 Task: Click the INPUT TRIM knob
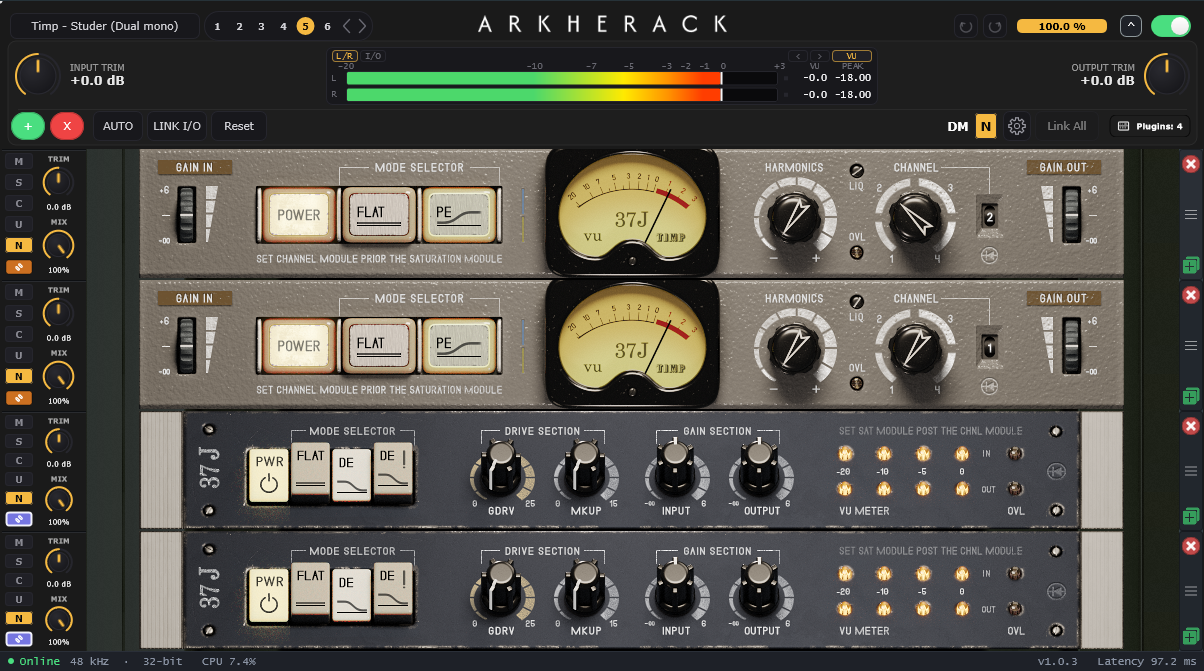[37, 76]
